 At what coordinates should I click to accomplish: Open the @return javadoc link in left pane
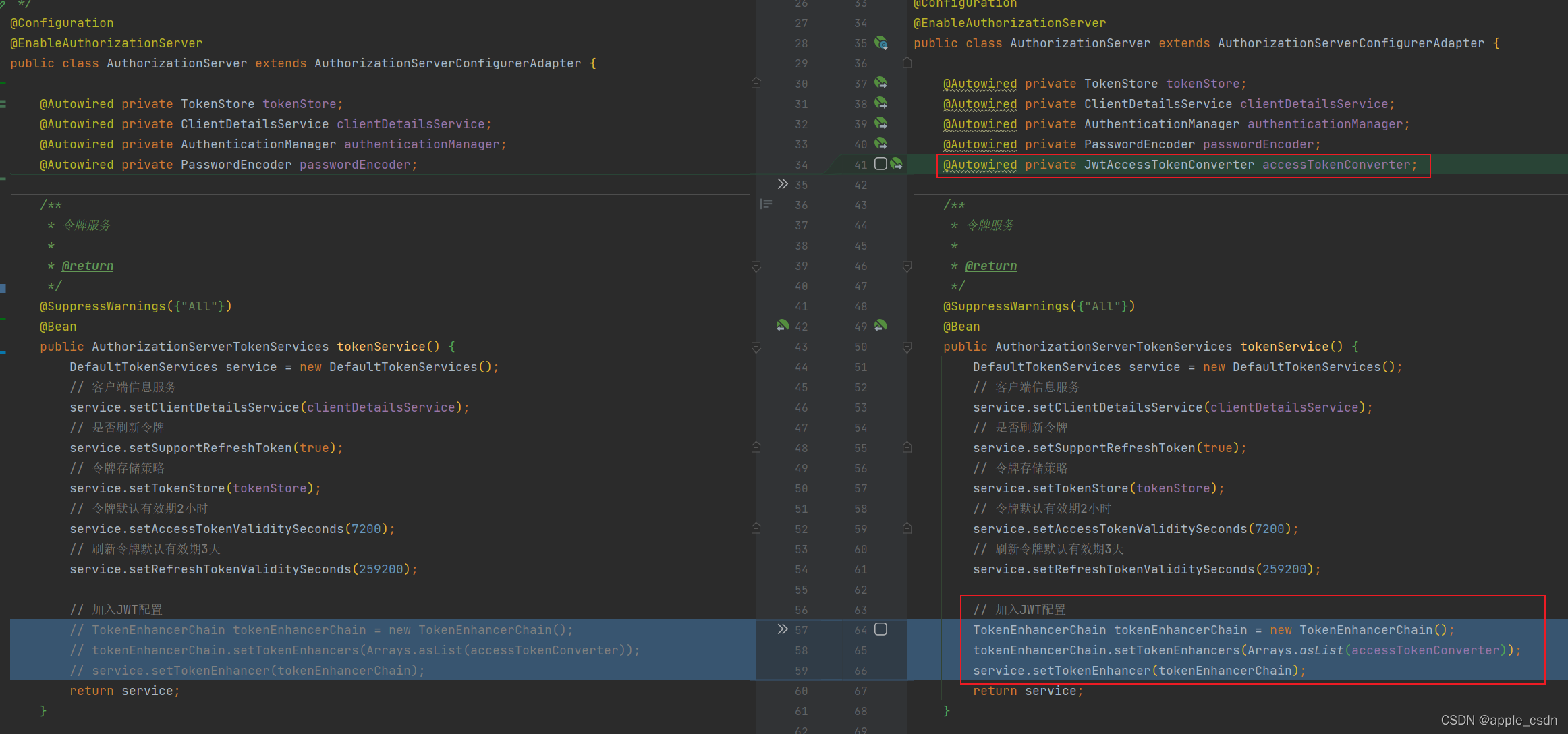click(x=88, y=266)
